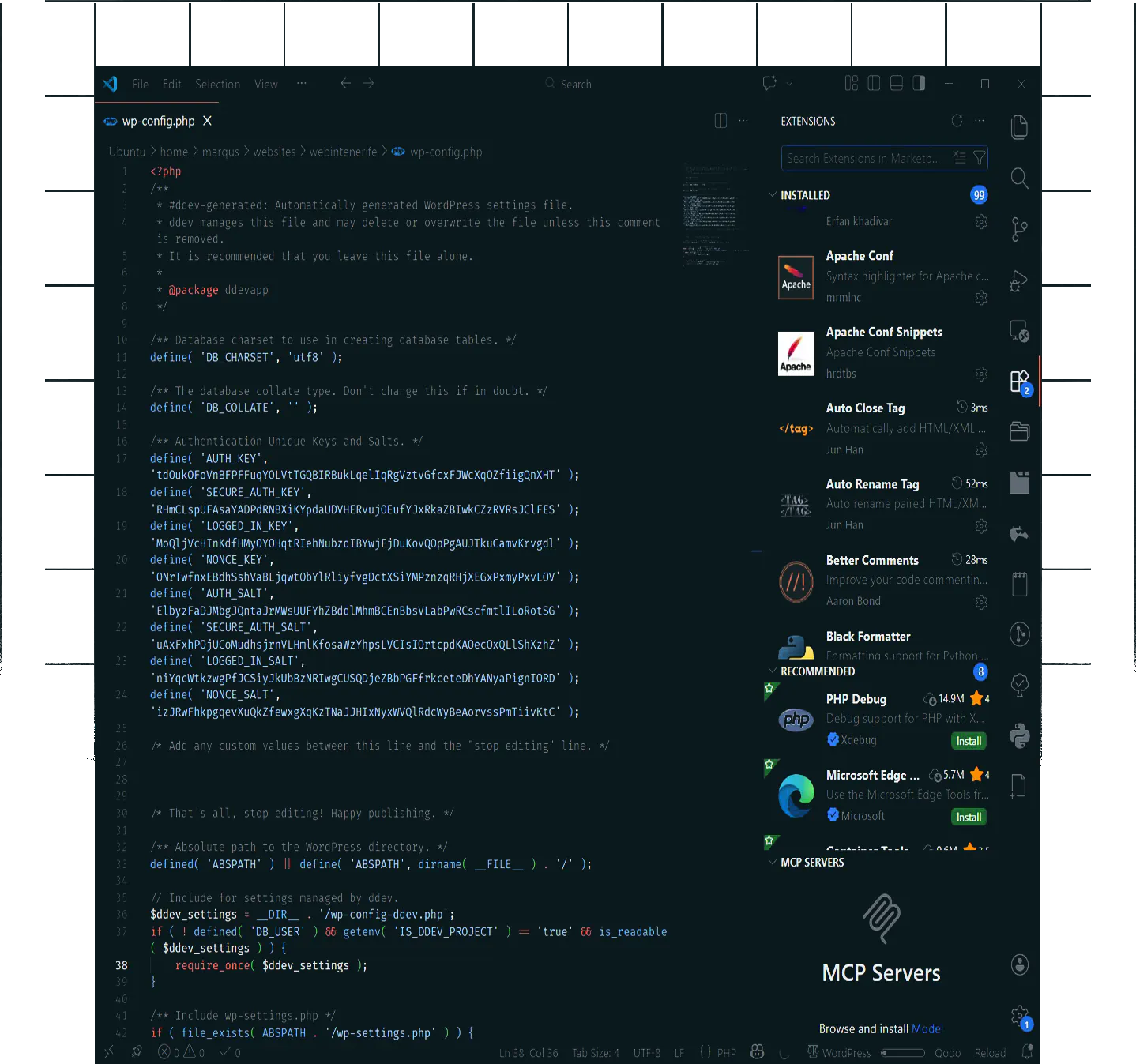Install the PHP Debug extension
This screenshot has width=1136, height=1064.
pyautogui.click(x=969, y=741)
